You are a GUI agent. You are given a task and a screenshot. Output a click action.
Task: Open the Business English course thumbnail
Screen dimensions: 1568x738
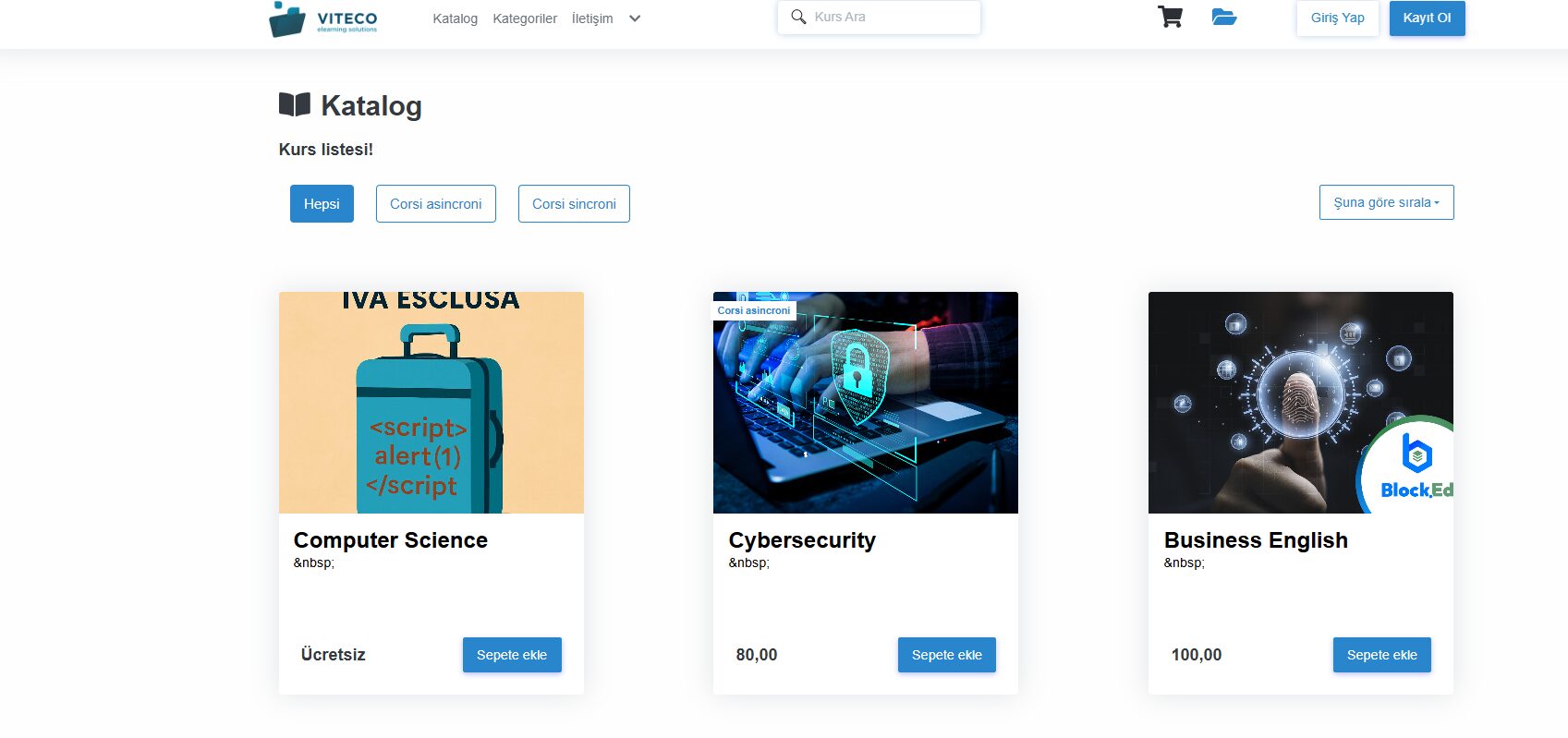[x=1300, y=403]
